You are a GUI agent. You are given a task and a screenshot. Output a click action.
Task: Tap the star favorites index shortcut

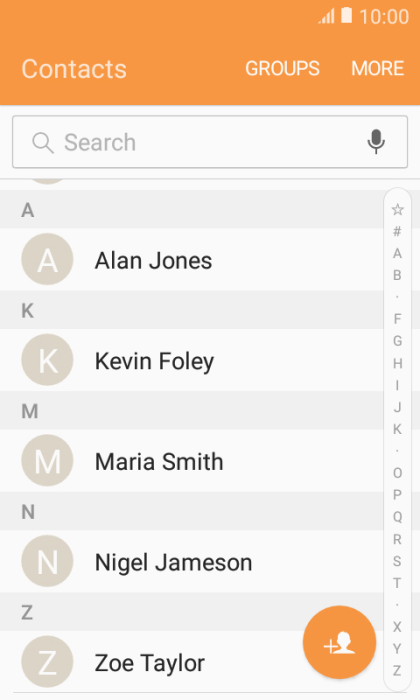397,209
